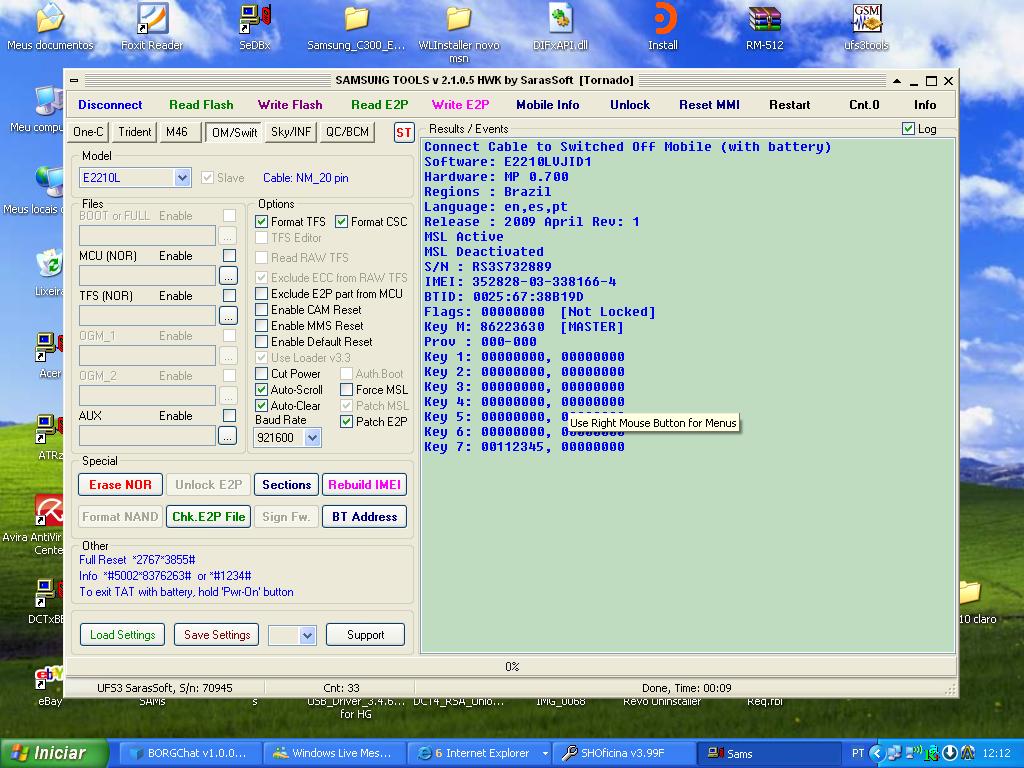
Task: Open the Model dropdown showing E2210L
Action: [182, 178]
